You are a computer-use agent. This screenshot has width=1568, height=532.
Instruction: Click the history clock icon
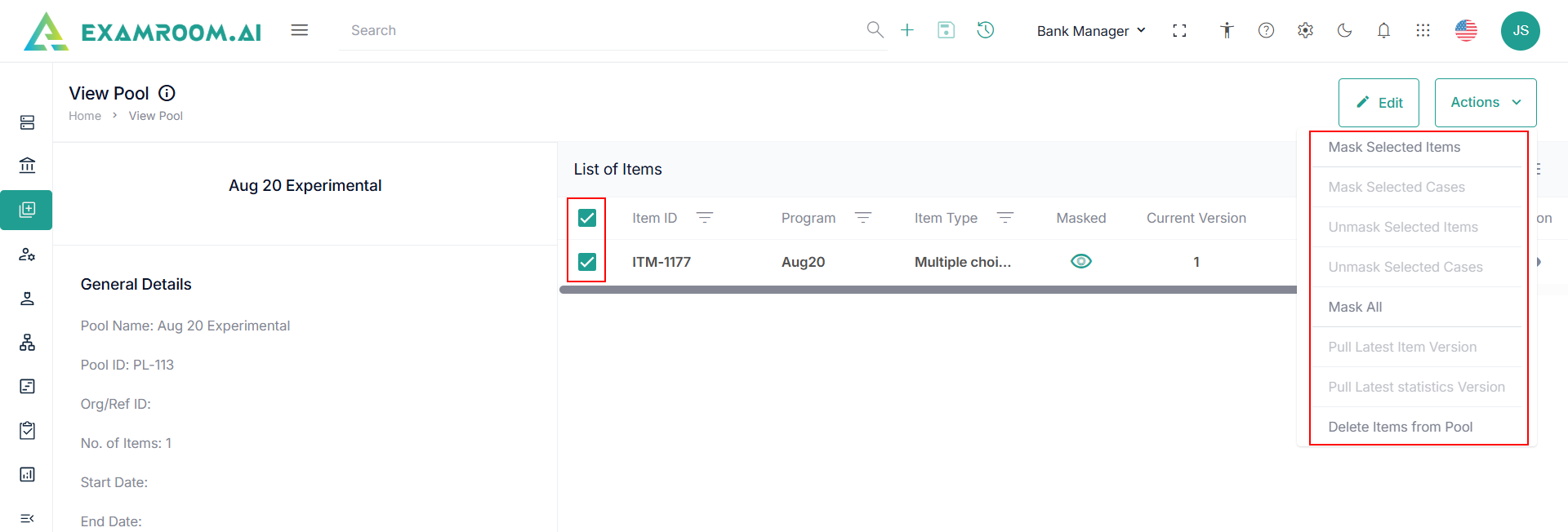click(986, 30)
